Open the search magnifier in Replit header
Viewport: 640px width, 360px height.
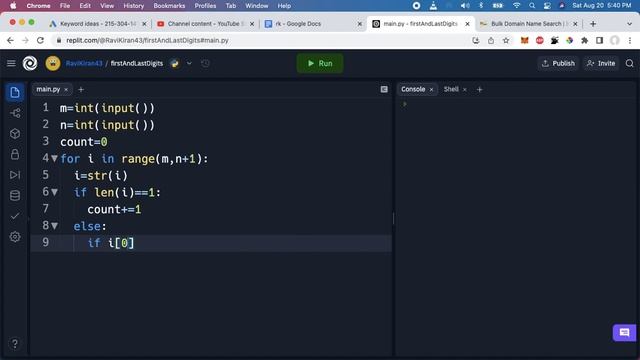point(629,63)
